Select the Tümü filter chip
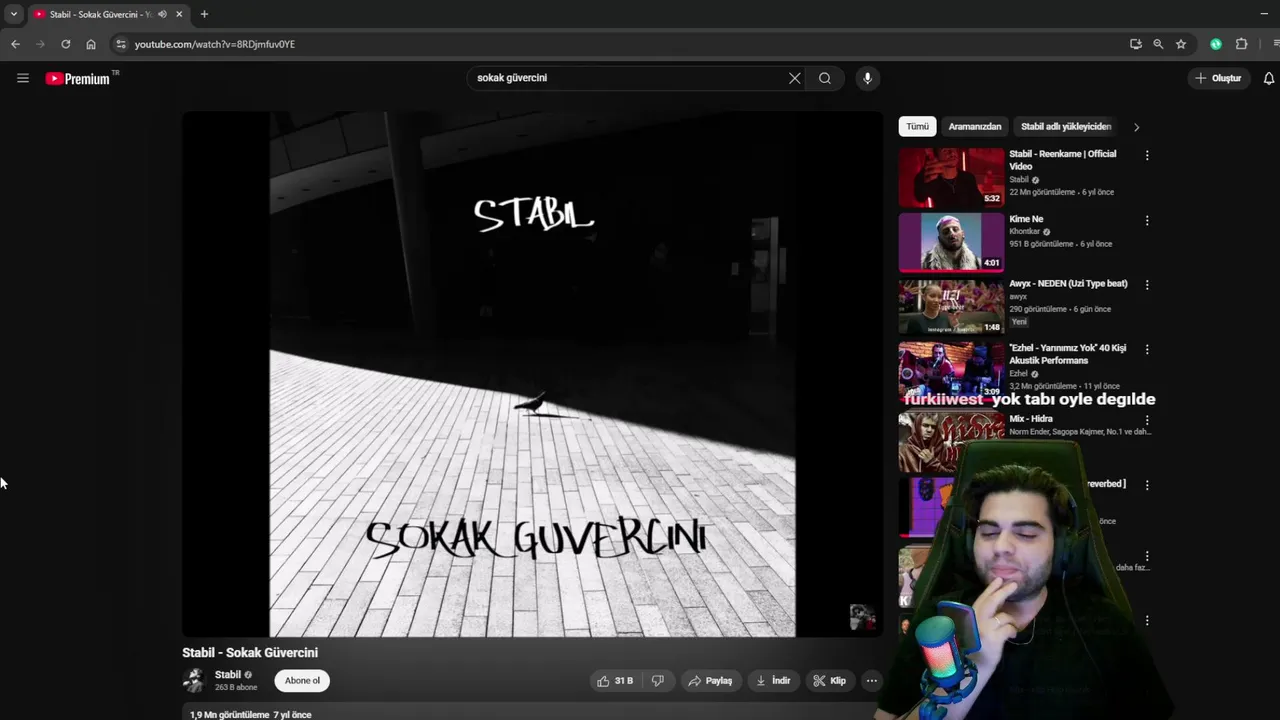Image resolution: width=1280 pixels, height=720 pixels. [x=917, y=127]
